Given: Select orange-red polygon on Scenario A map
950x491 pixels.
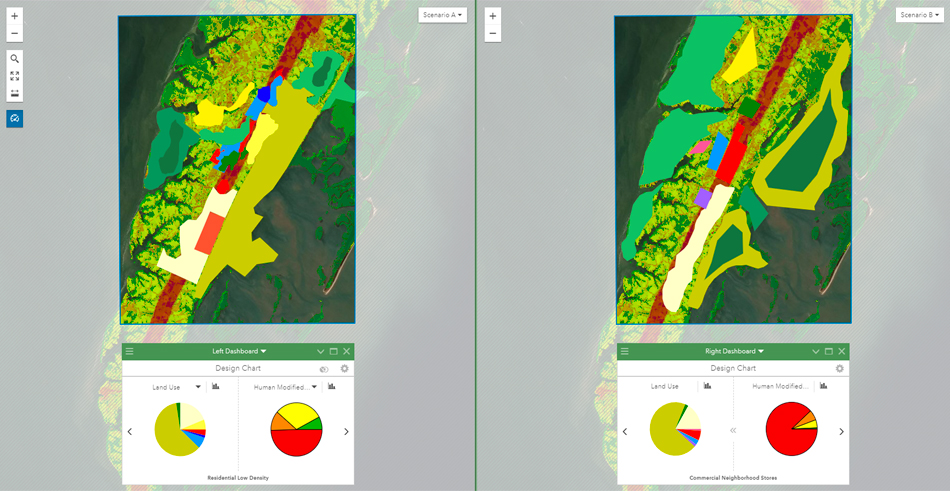Looking at the screenshot, I should (210, 233).
